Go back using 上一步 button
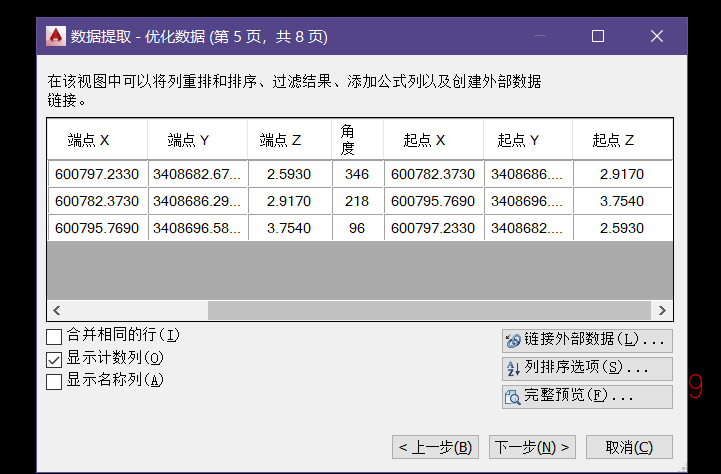Viewport: 721px width, 474px height. pos(434,447)
